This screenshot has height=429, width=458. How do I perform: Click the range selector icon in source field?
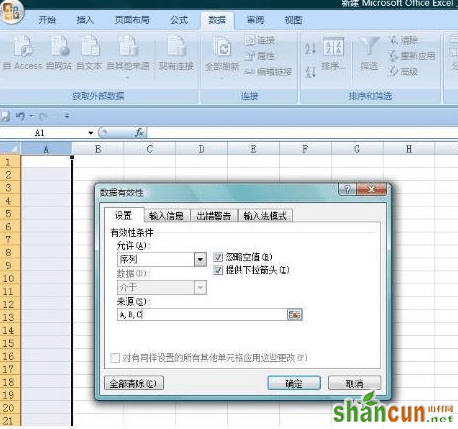(x=294, y=314)
